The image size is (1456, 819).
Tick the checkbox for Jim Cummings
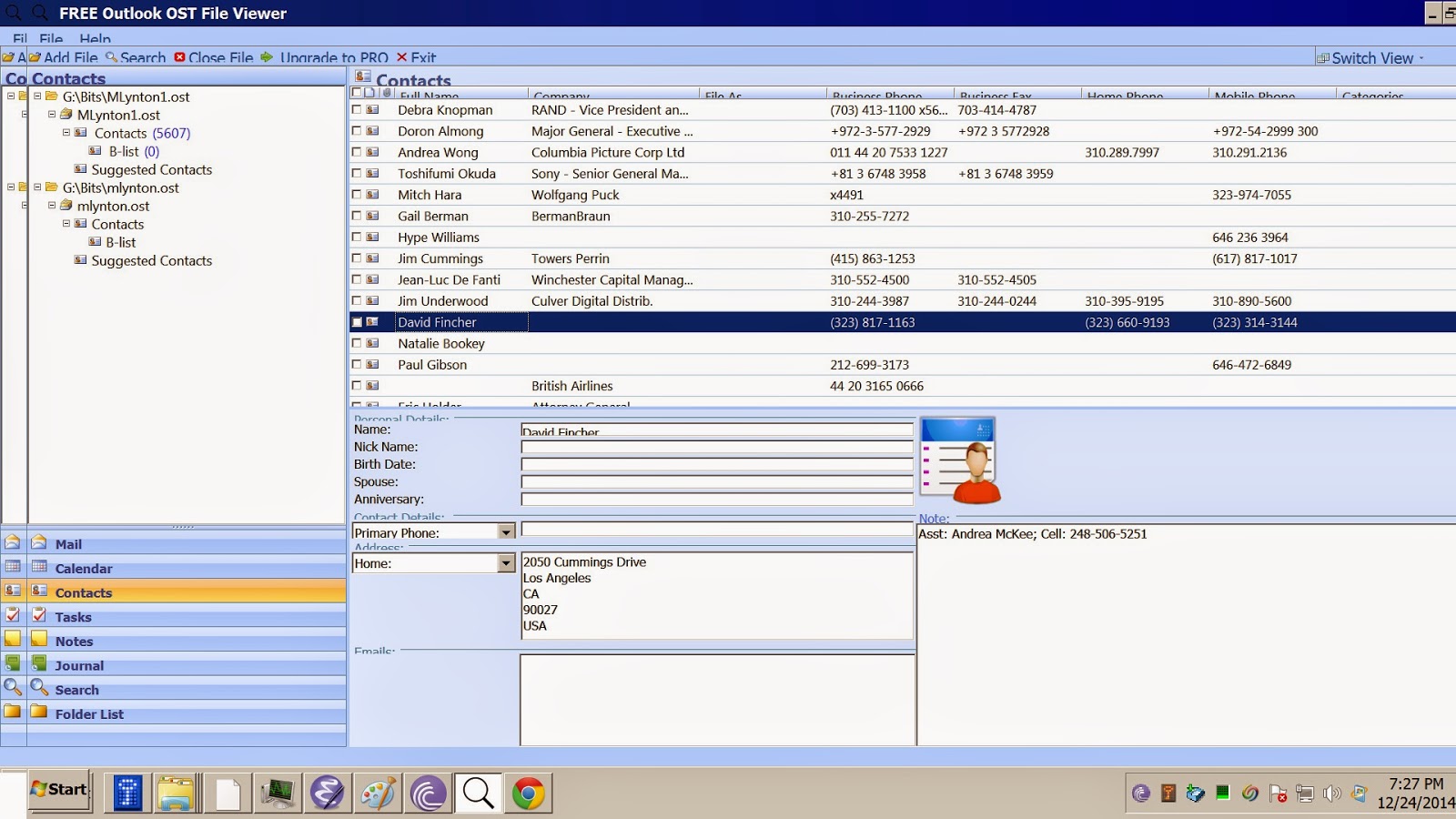click(357, 258)
